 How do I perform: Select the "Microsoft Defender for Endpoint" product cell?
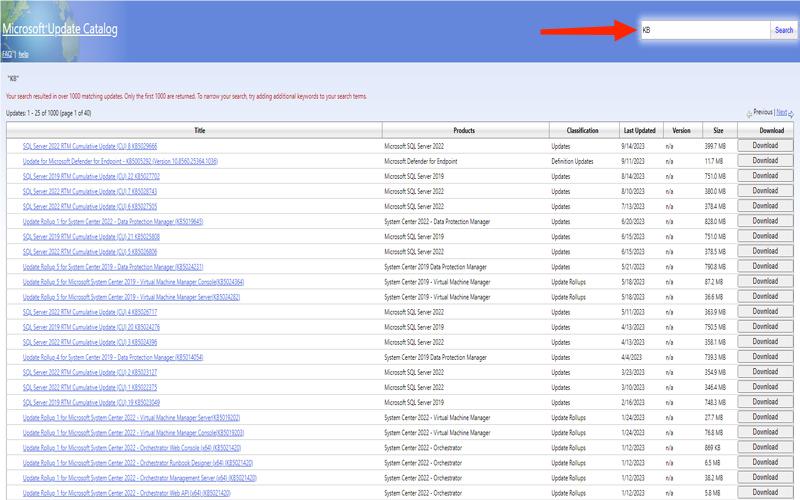click(x=420, y=161)
